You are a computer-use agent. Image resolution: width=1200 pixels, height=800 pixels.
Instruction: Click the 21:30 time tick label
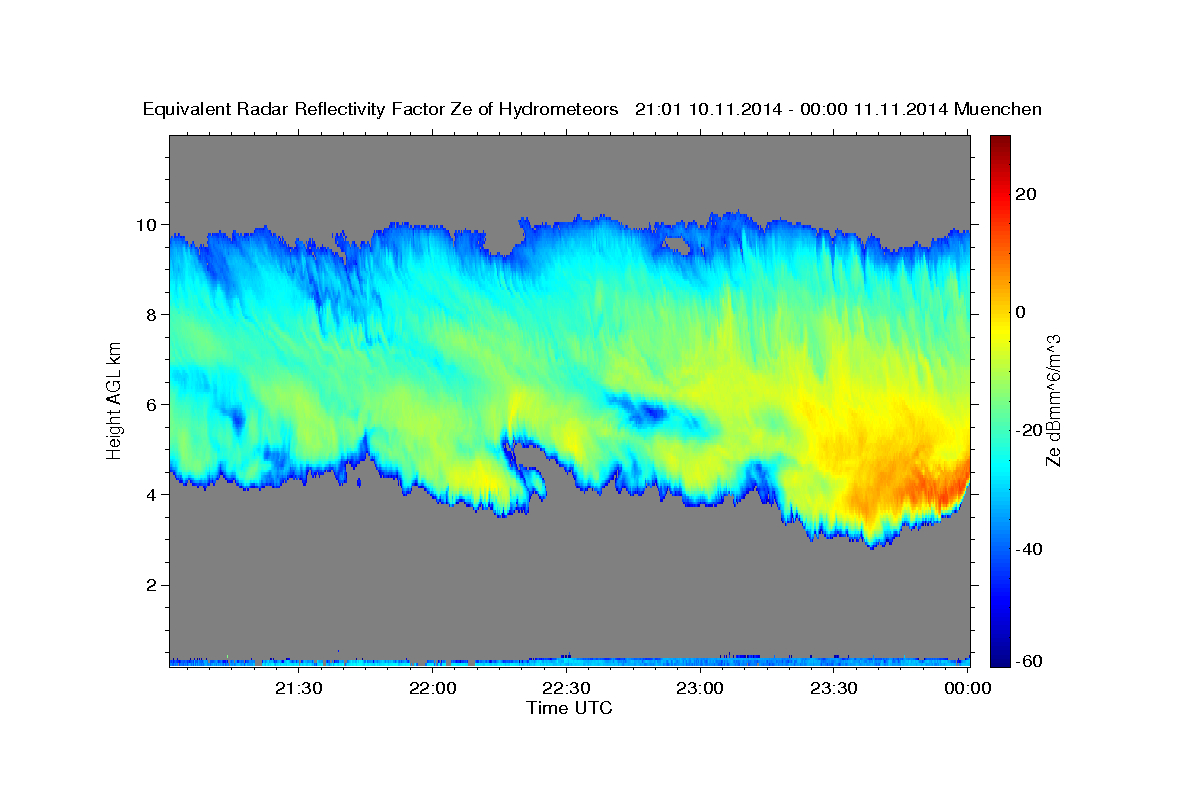pyautogui.click(x=299, y=688)
